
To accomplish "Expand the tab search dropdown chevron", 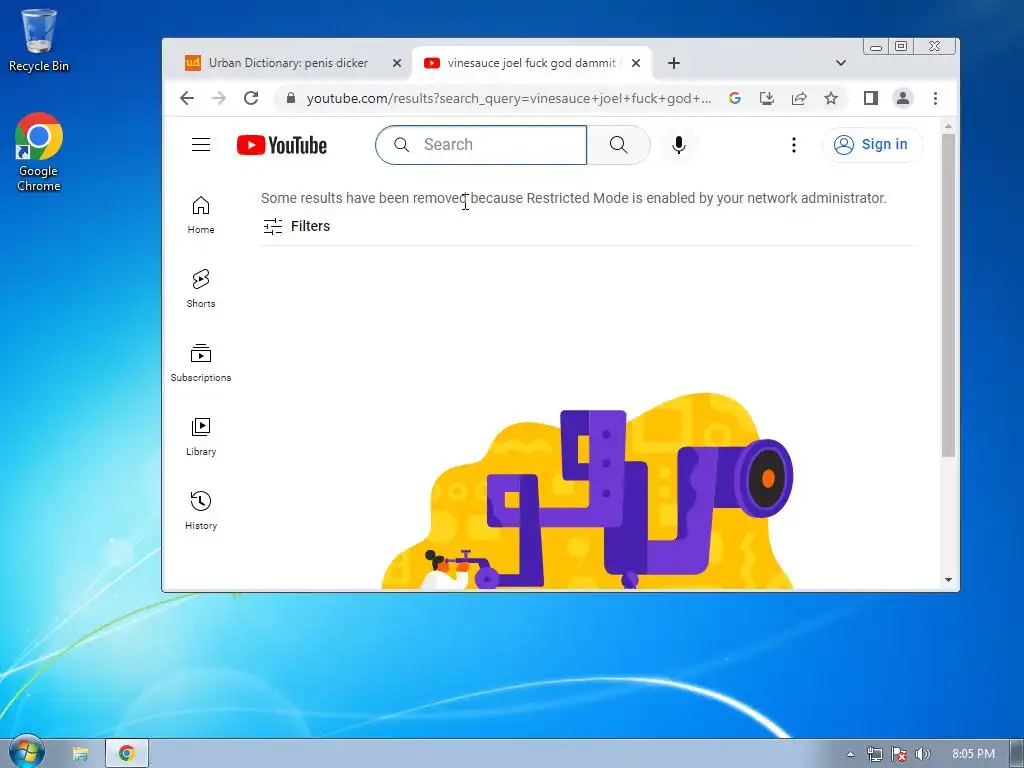I will (840, 63).
